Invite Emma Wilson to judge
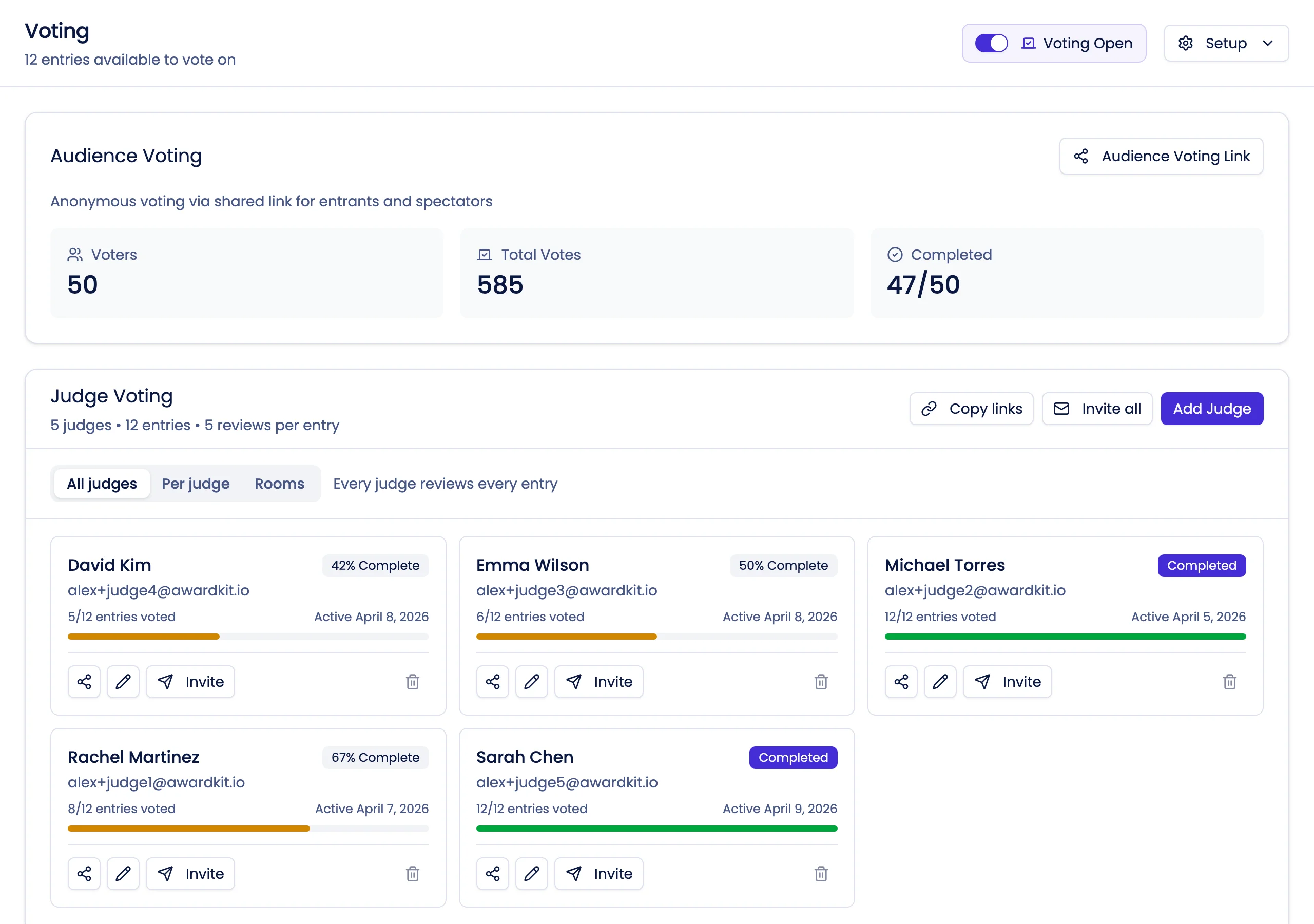The width and height of the screenshot is (1314, 924). [598, 682]
